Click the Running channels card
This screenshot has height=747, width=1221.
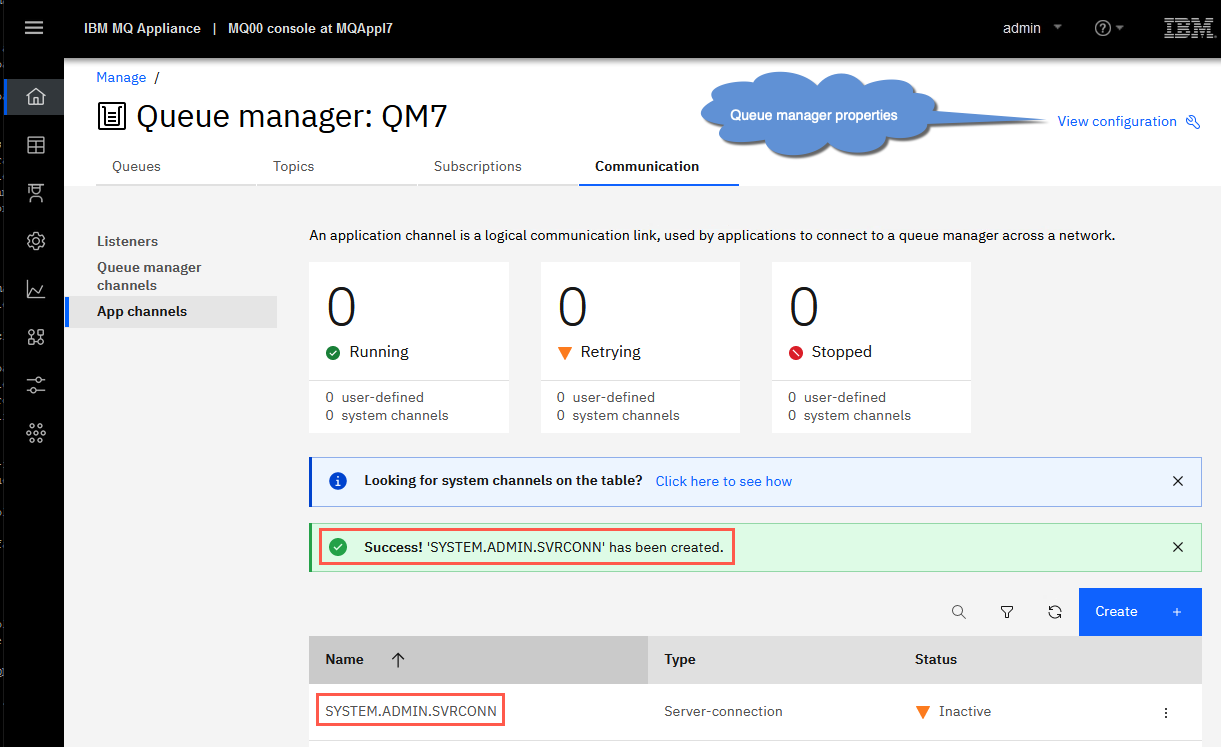409,348
